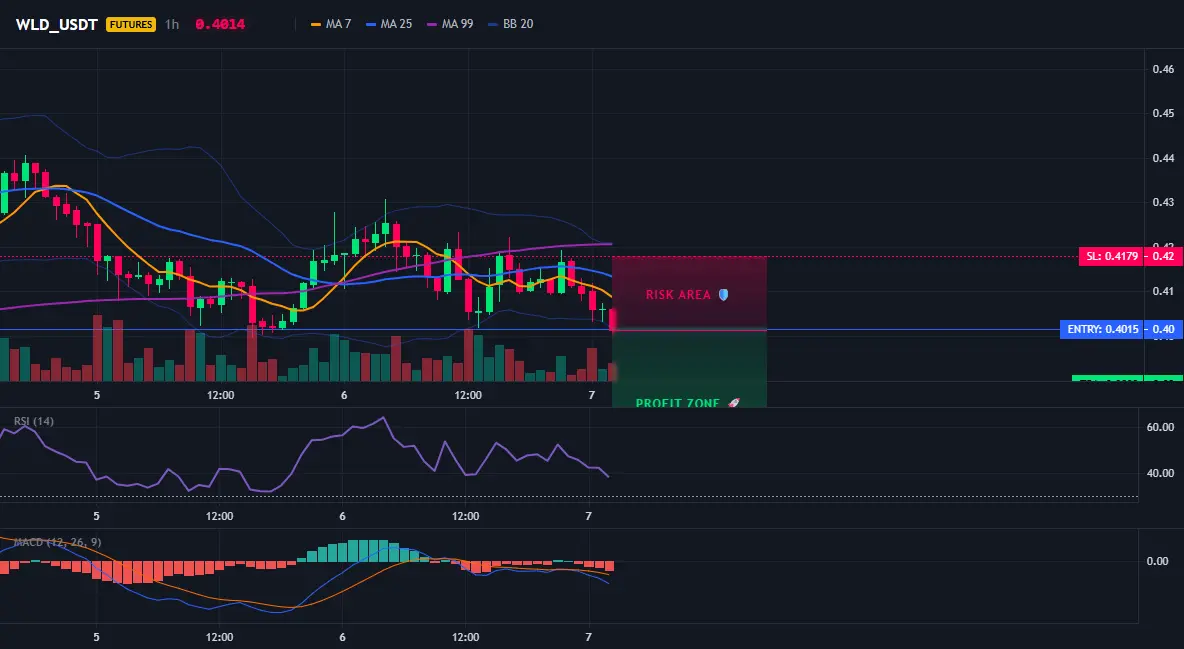Click the 60.00 RSI axis value

click(x=1161, y=427)
